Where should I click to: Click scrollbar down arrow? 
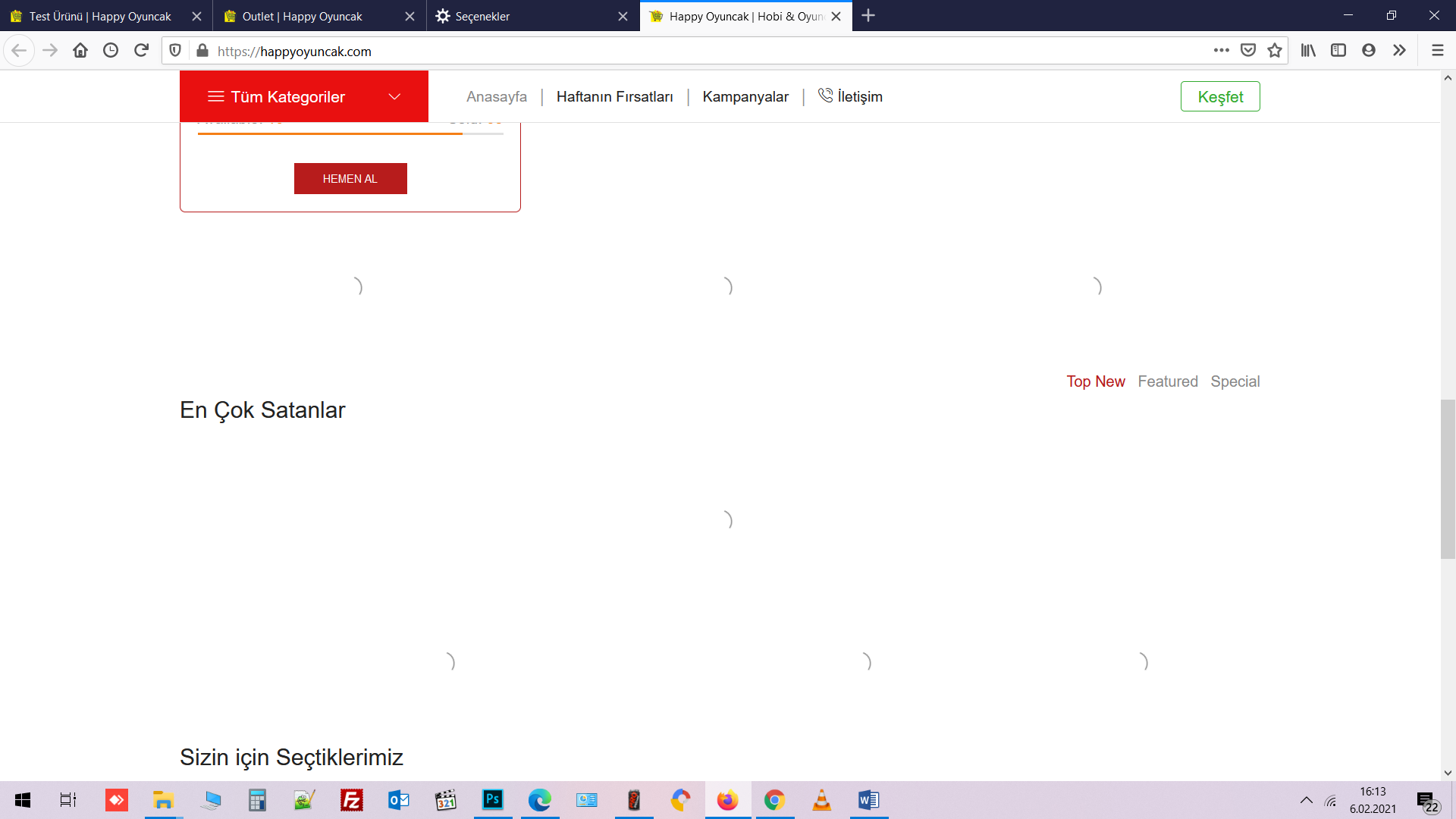[x=1448, y=773]
